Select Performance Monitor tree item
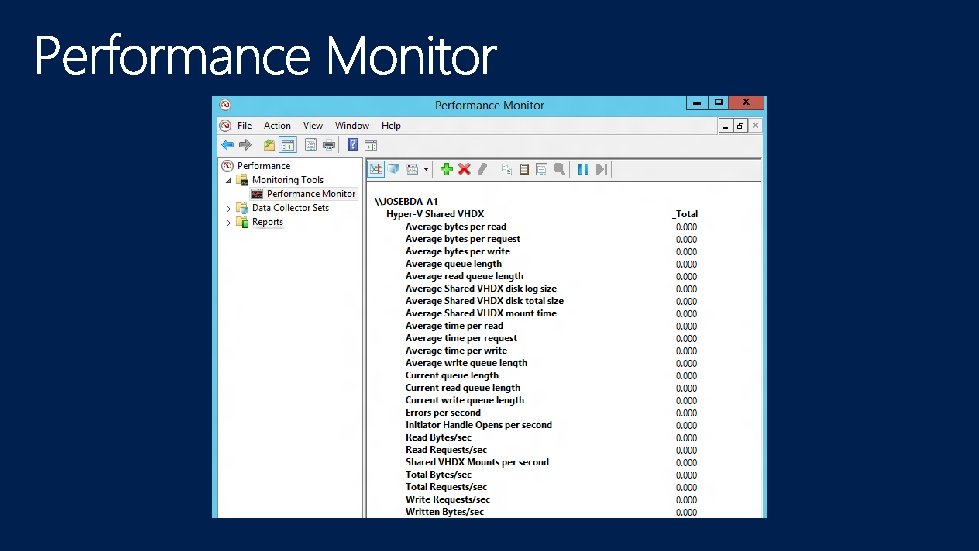The height and width of the screenshot is (551, 979). click(x=311, y=193)
